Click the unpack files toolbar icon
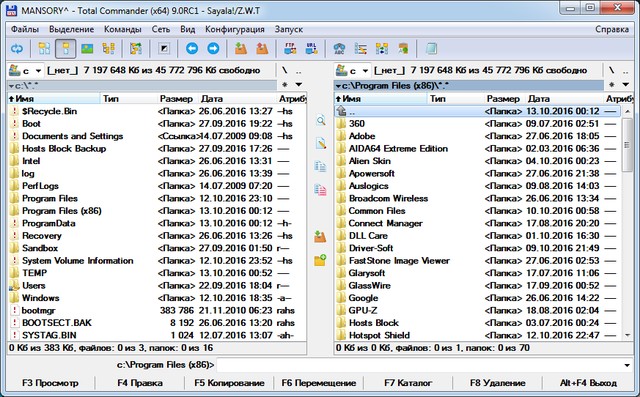The width and height of the screenshot is (640, 397). tap(262, 49)
